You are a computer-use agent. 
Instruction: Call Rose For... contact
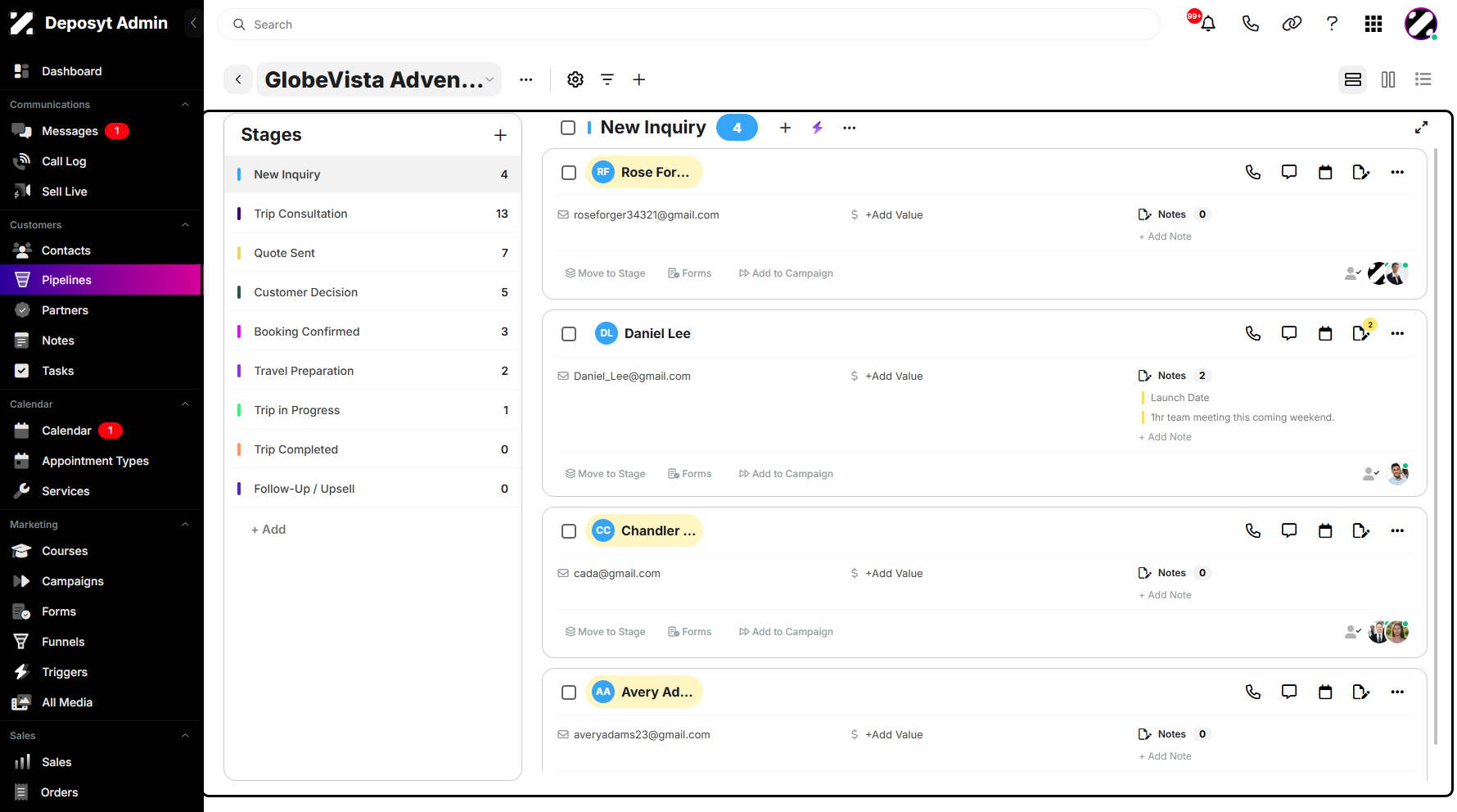[1253, 172]
